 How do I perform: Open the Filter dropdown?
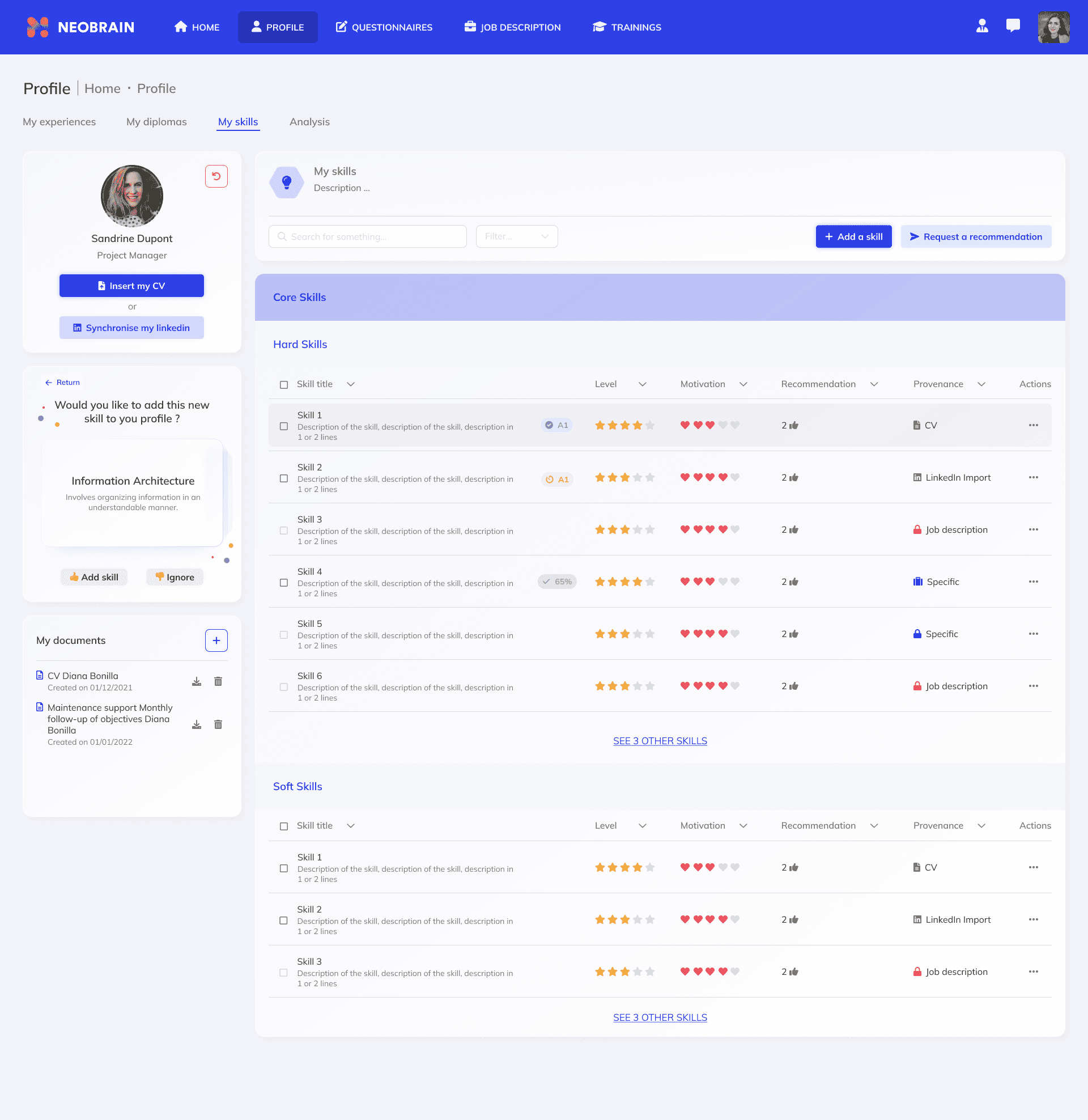[x=516, y=236]
